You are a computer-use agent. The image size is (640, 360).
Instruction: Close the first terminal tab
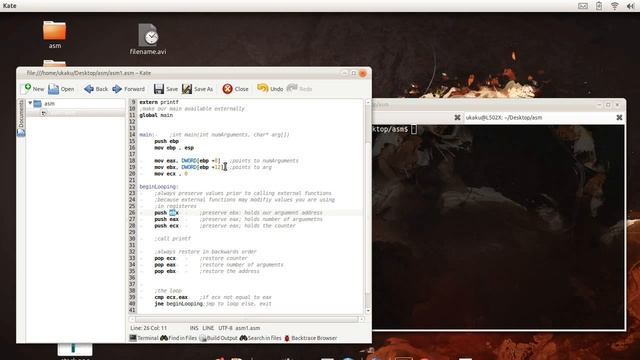(x=458, y=118)
